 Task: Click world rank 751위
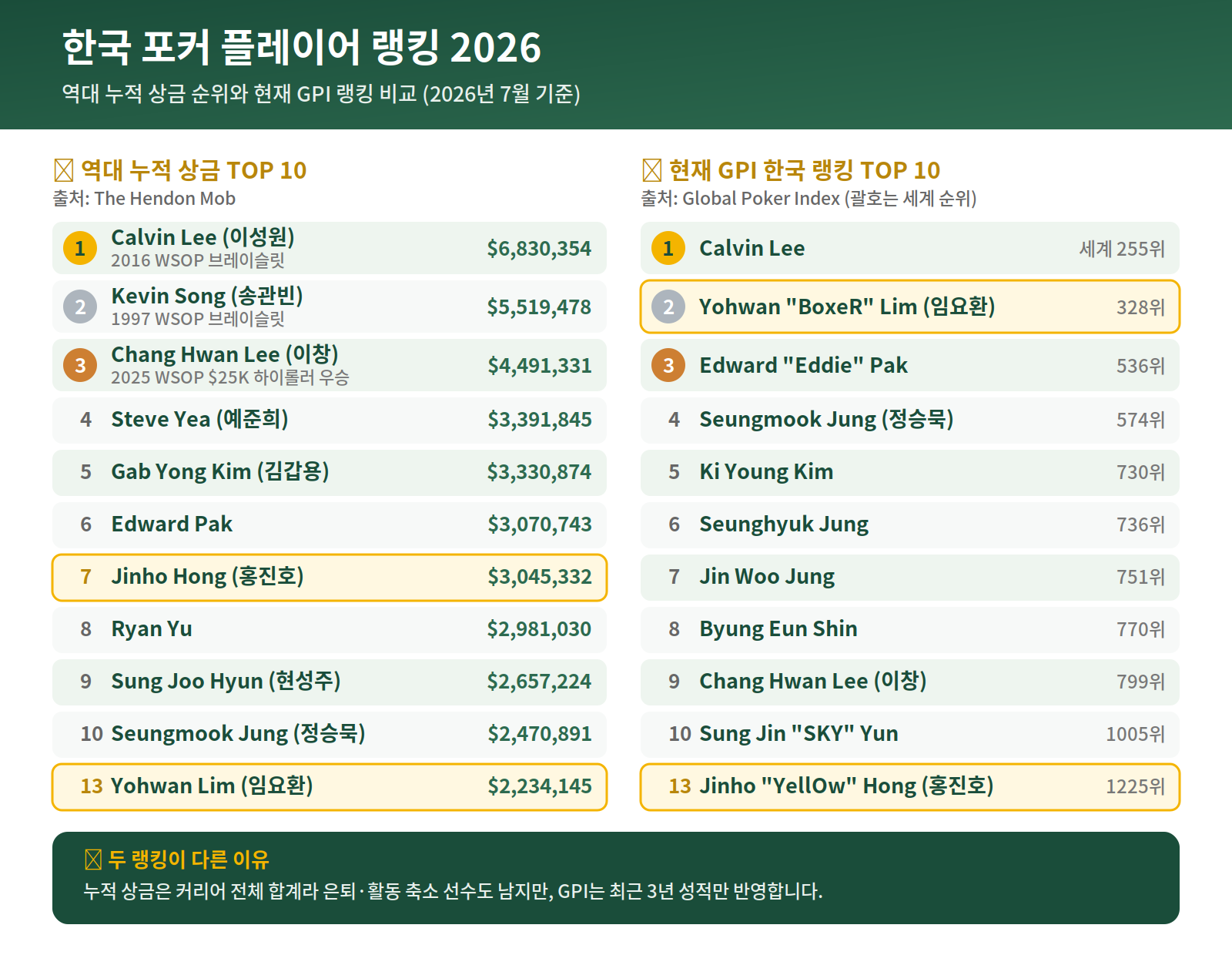point(1141,577)
